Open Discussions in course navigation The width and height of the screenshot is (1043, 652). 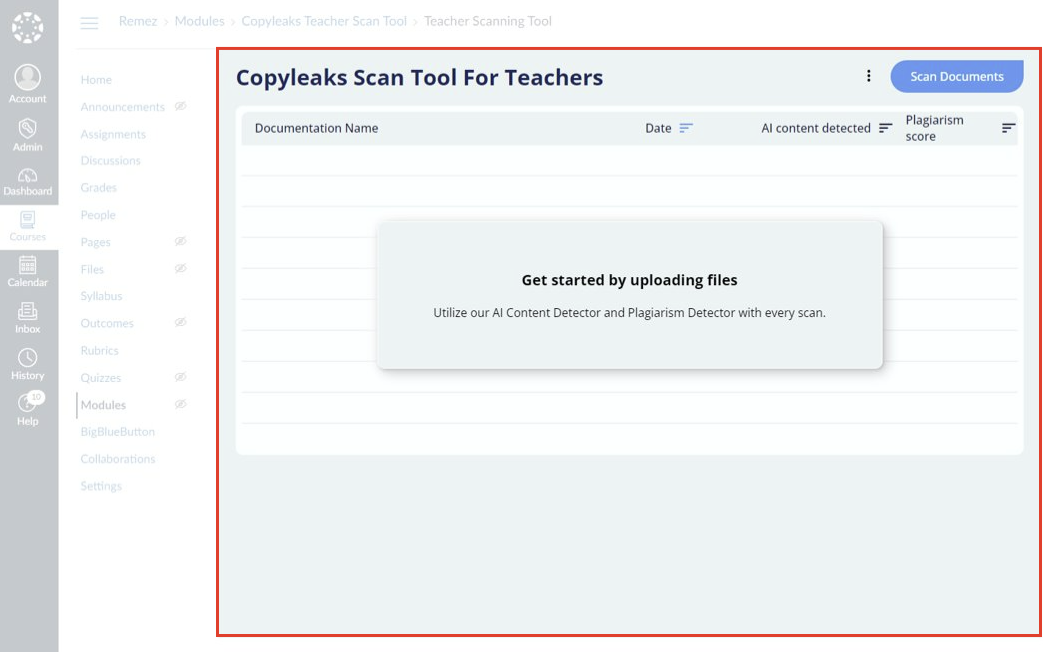coord(110,161)
